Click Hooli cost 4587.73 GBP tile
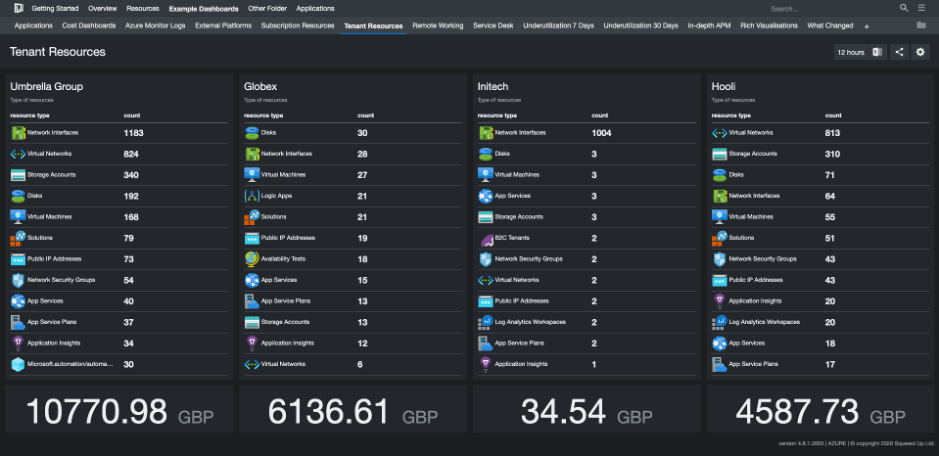Image resolution: width=939 pixels, height=456 pixels. point(820,409)
